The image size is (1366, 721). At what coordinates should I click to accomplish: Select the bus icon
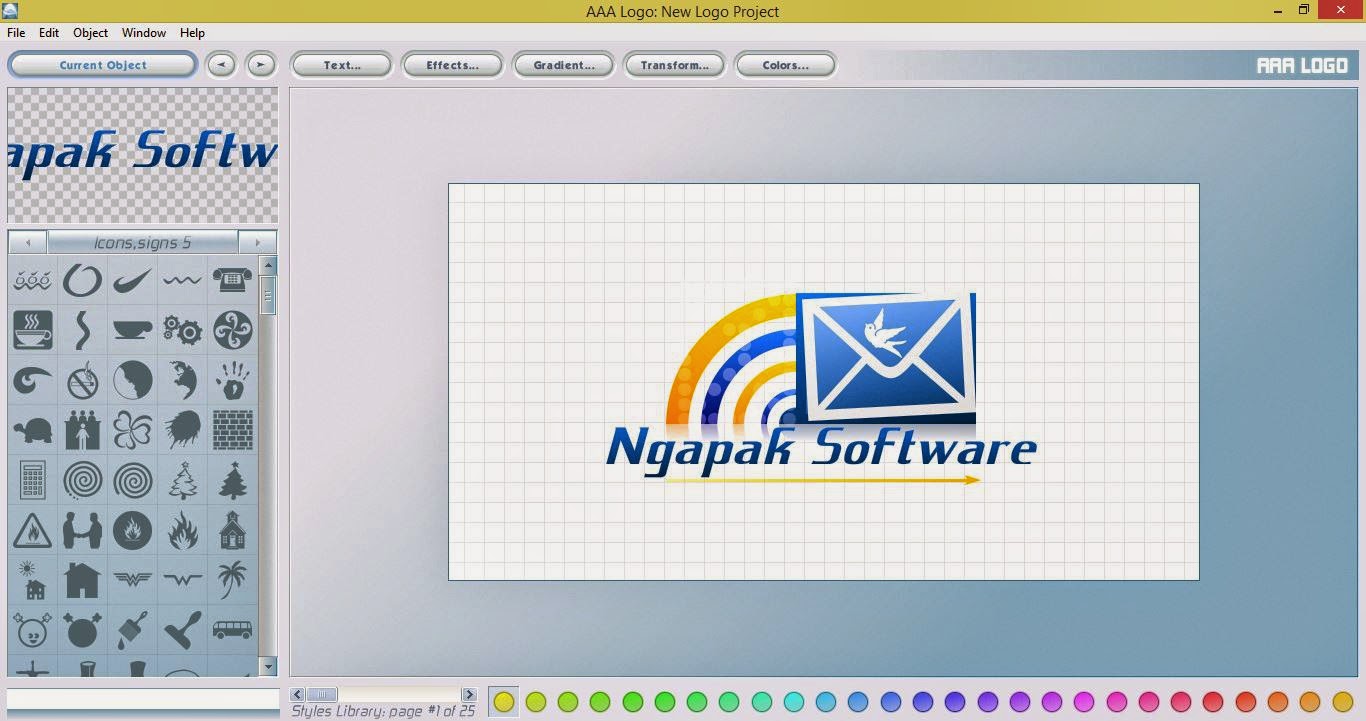(x=232, y=630)
